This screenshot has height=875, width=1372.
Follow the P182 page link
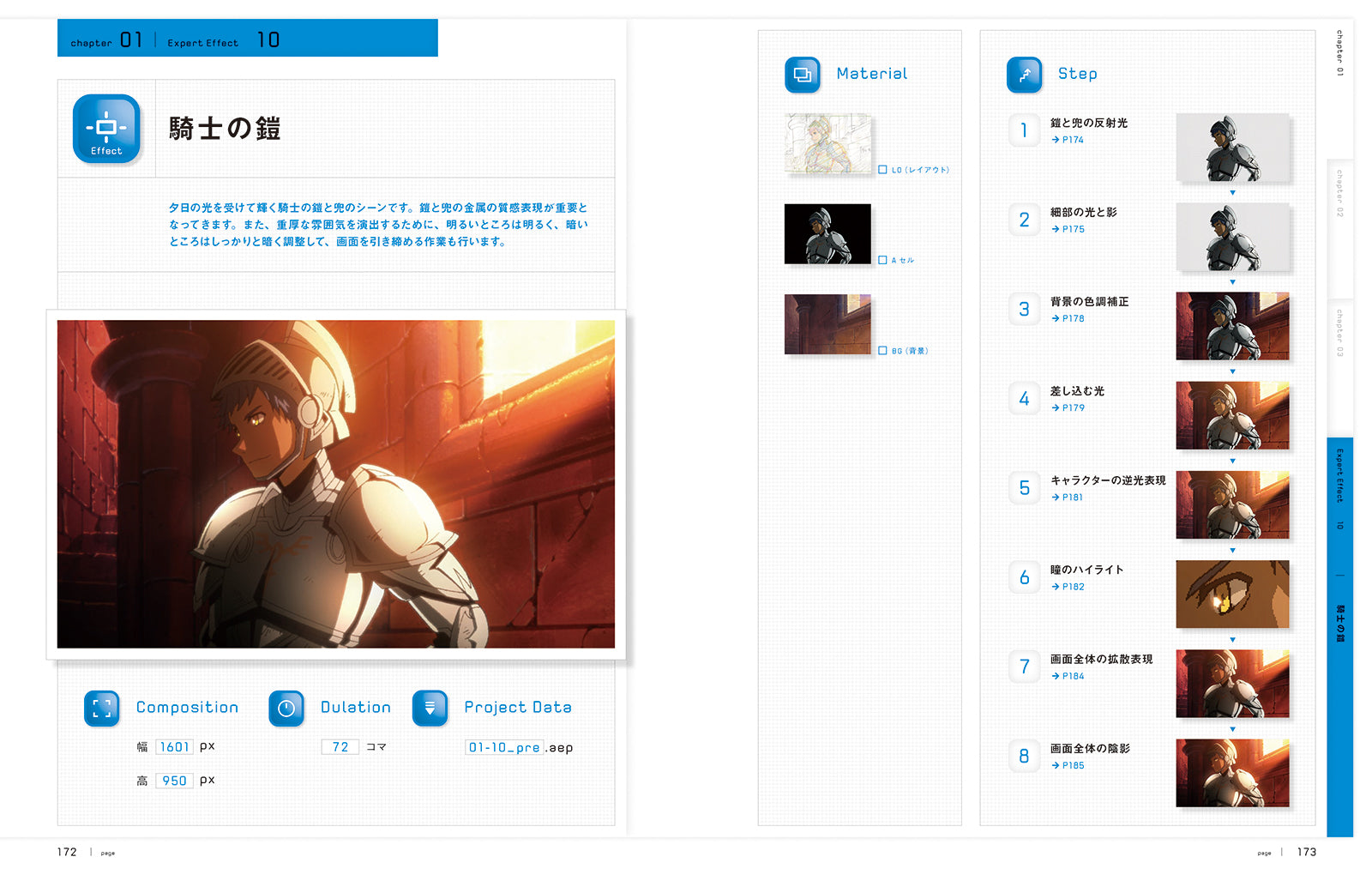pos(1068,587)
